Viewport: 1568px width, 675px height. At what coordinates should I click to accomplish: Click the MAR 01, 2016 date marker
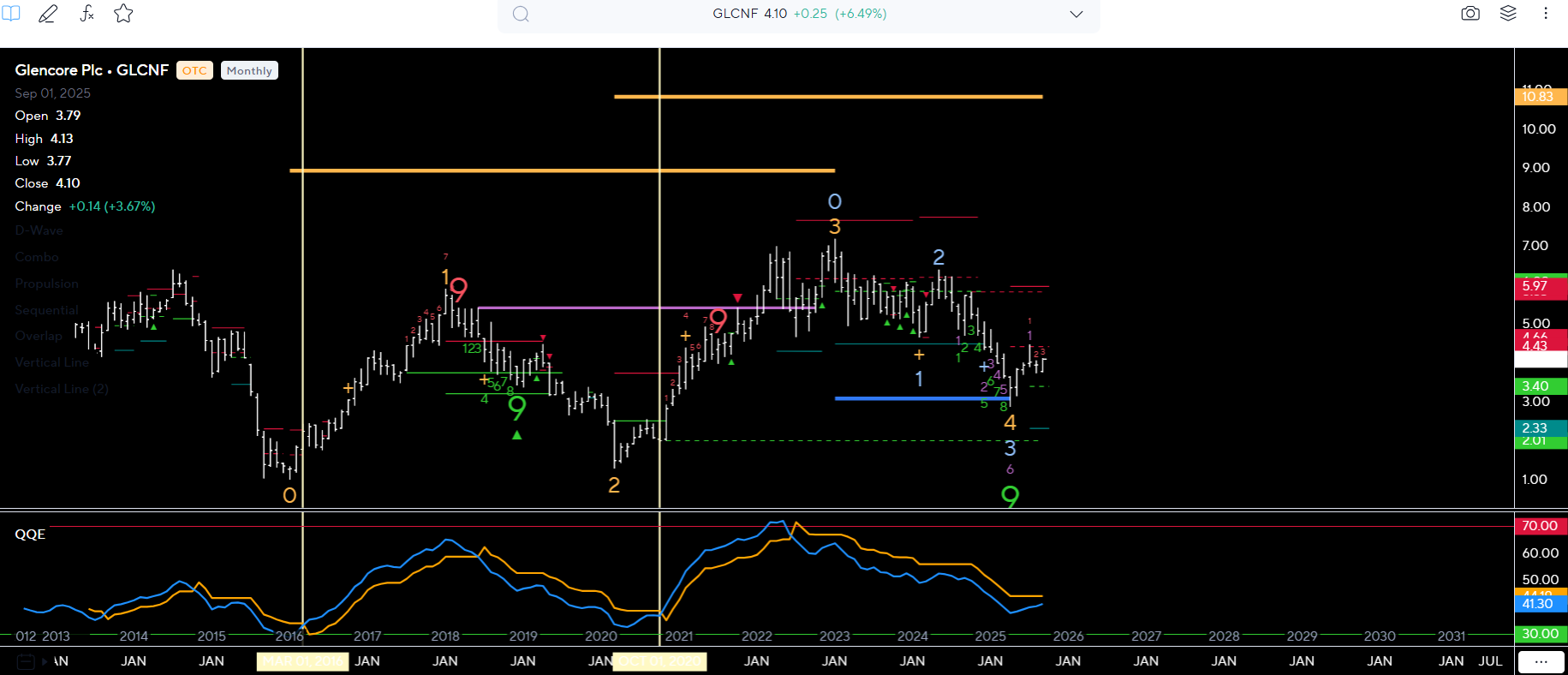302,661
